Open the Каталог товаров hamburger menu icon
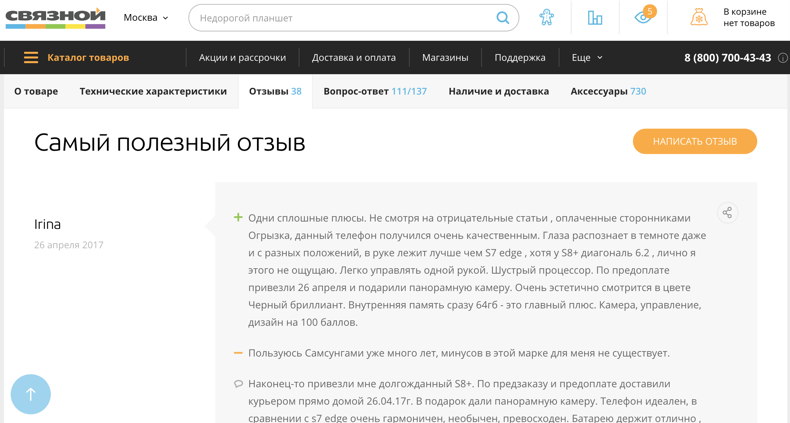This screenshot has width=790, height=423. (x=31, y=57)
